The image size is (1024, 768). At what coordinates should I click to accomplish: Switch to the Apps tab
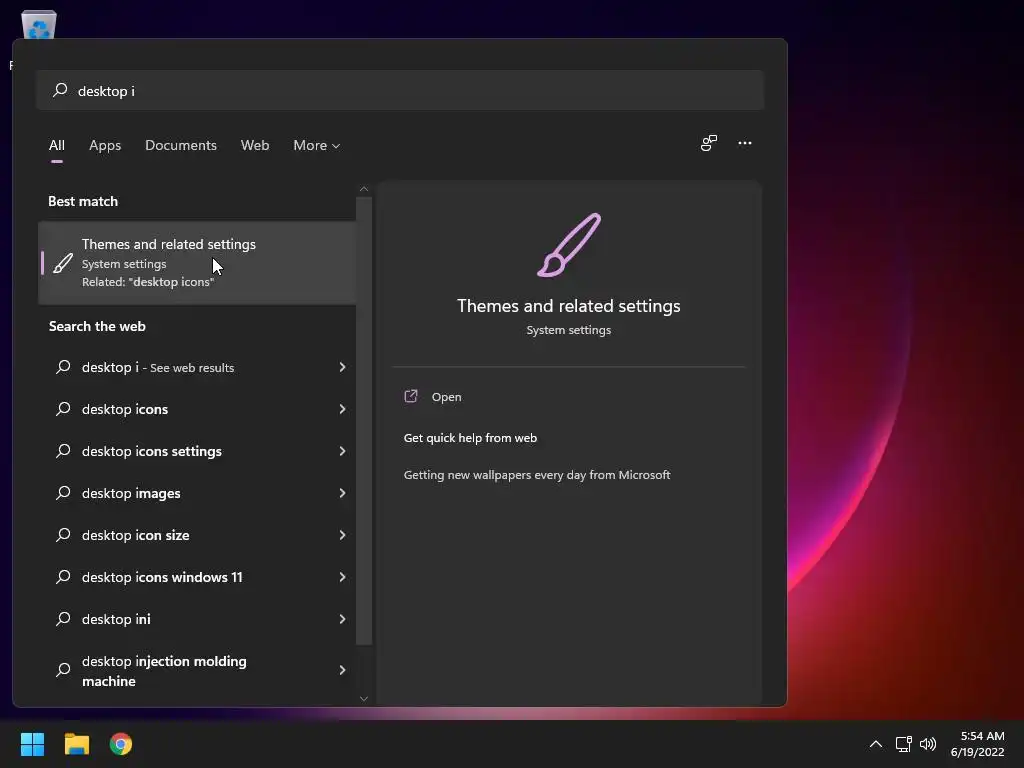pos(105,145)
